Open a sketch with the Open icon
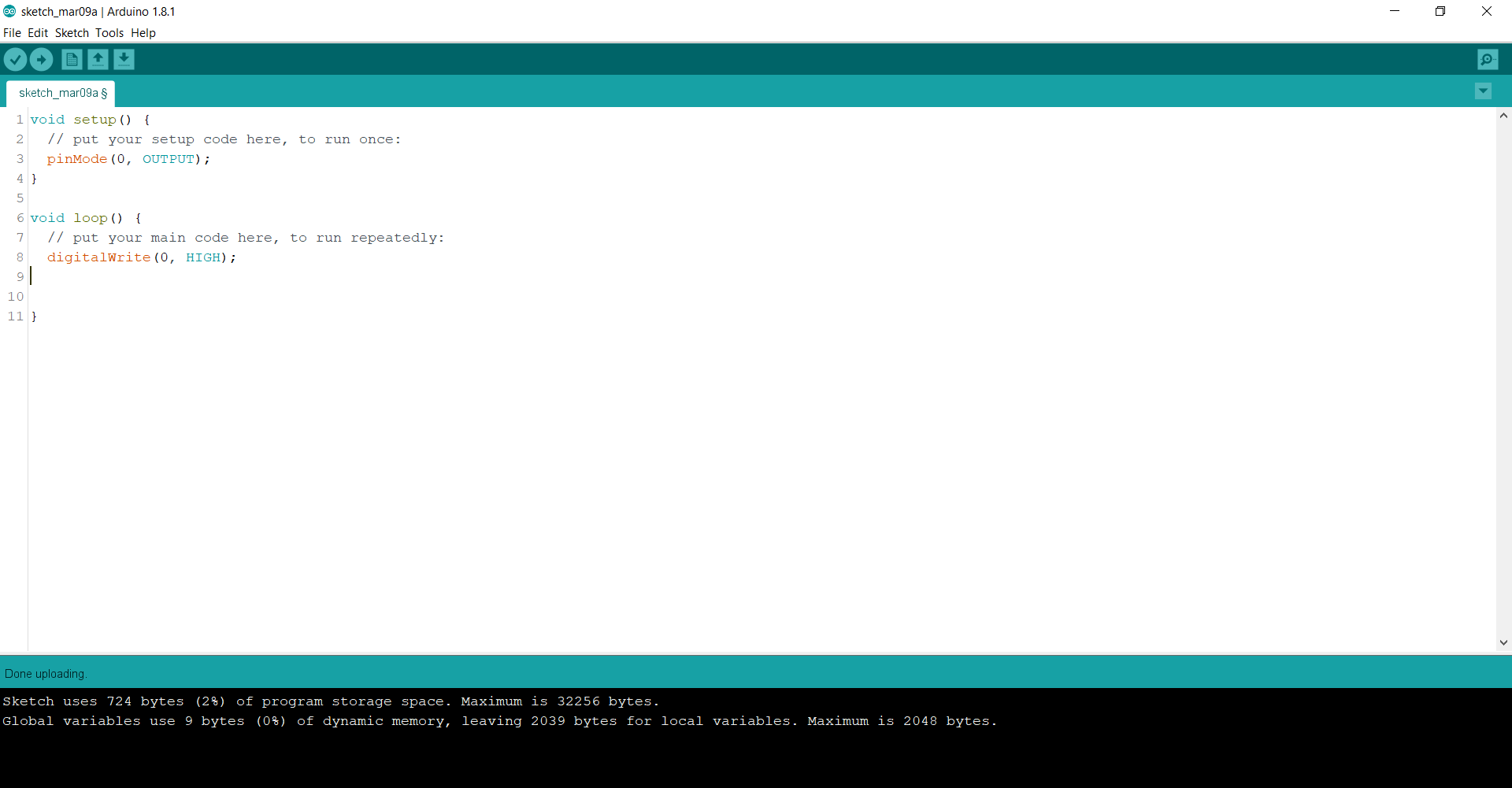Screen dimensions: 1512x788 tap(98, 59)
